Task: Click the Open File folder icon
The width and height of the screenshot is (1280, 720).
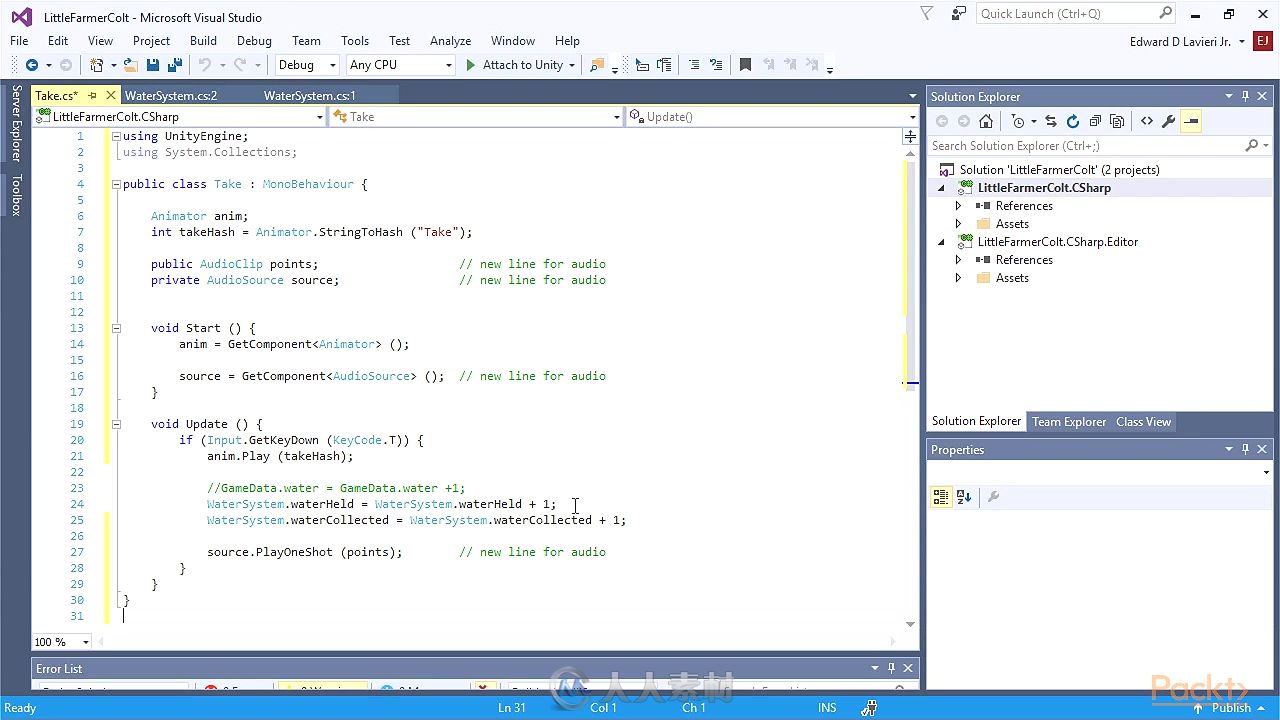Action: (x=131, y=65)
